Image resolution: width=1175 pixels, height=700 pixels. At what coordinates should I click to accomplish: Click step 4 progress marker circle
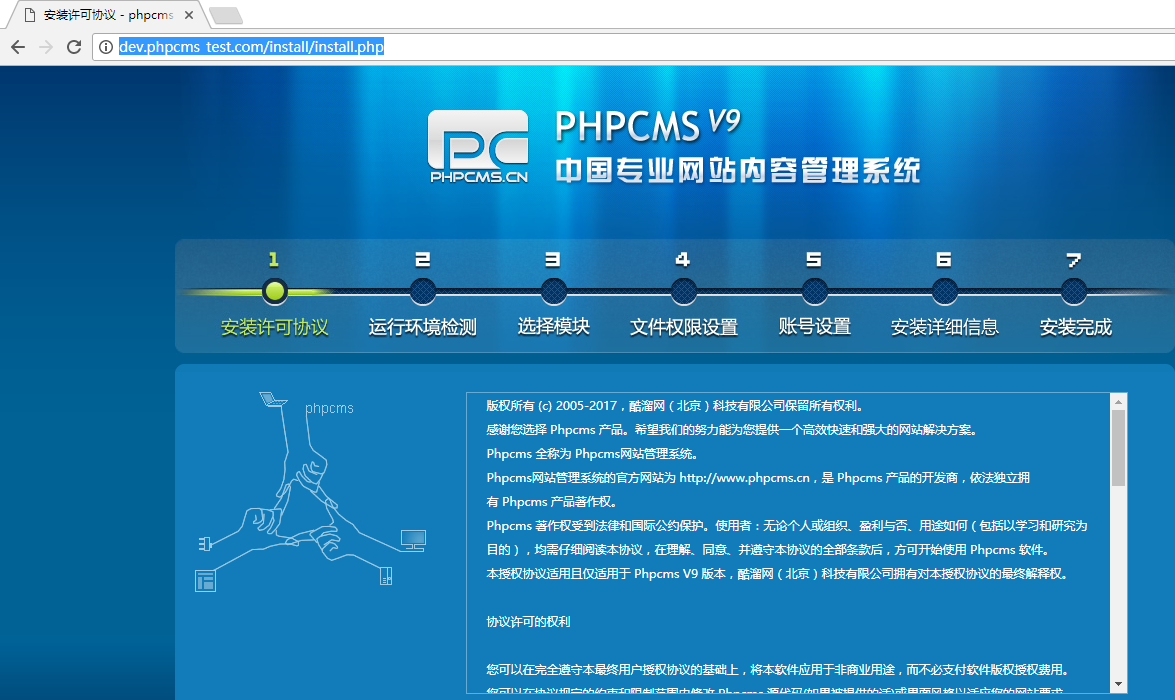[x=683, y=291]
